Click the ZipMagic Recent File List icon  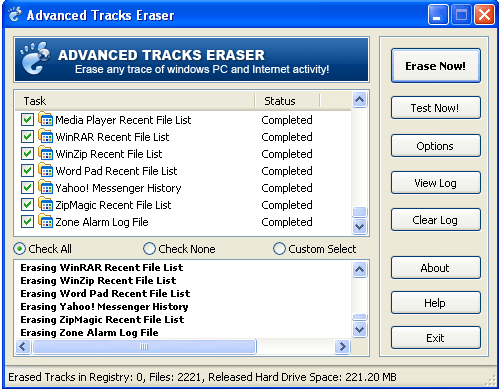[46, 204]
